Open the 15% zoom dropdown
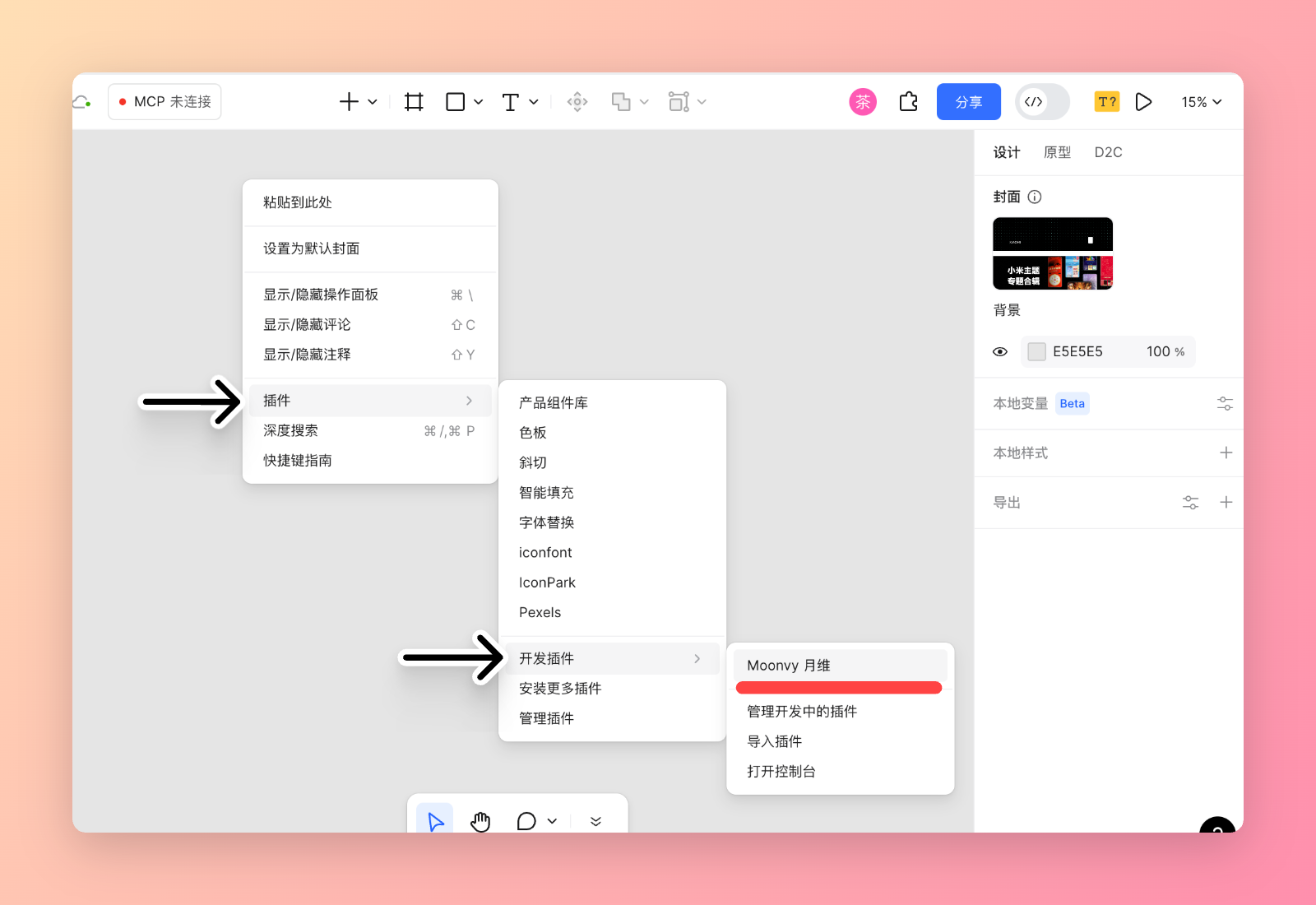Screen dimensions: 1316x905 [x=1201, y=102]
